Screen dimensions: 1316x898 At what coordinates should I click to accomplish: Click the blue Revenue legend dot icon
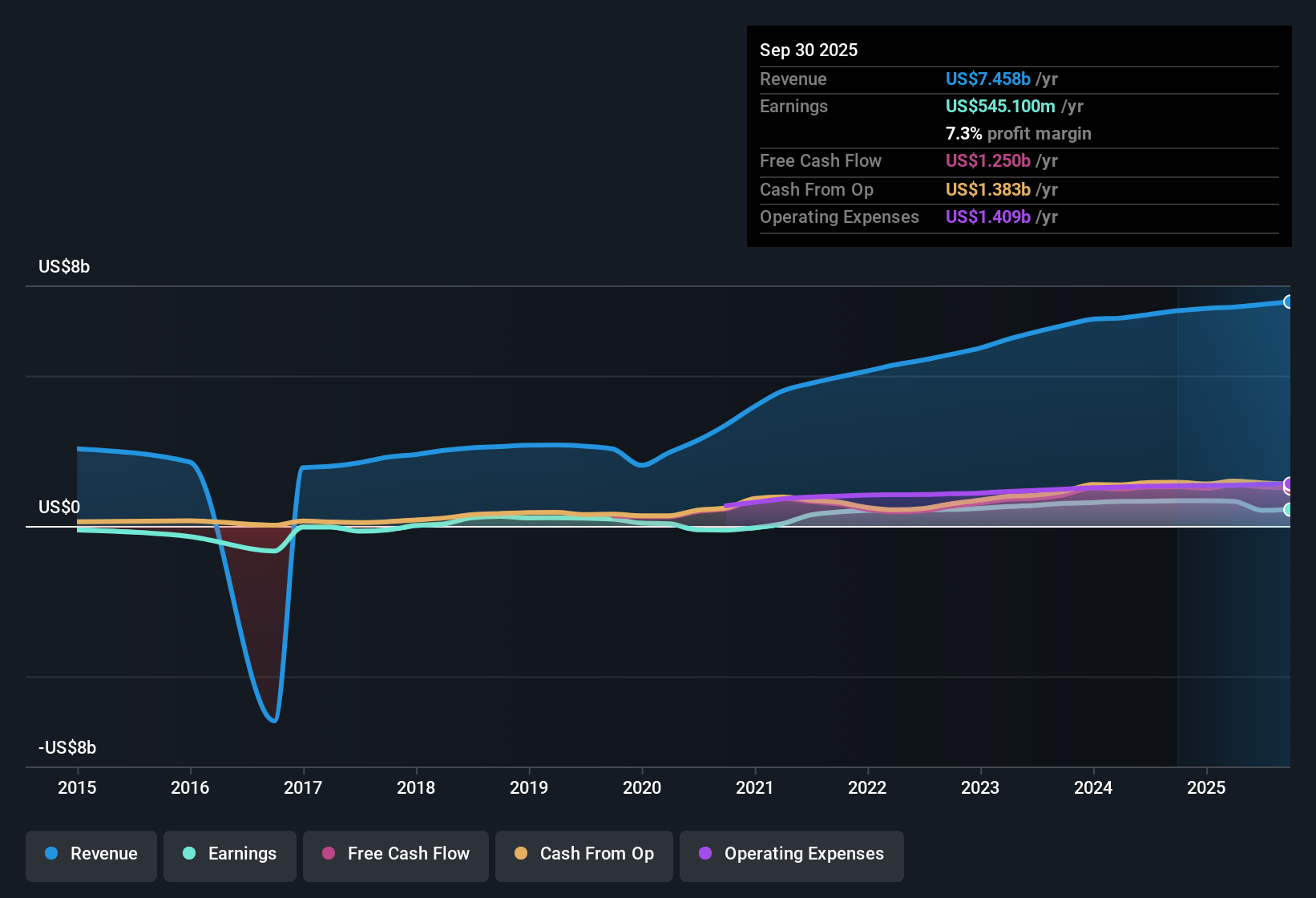pos(50,854)
